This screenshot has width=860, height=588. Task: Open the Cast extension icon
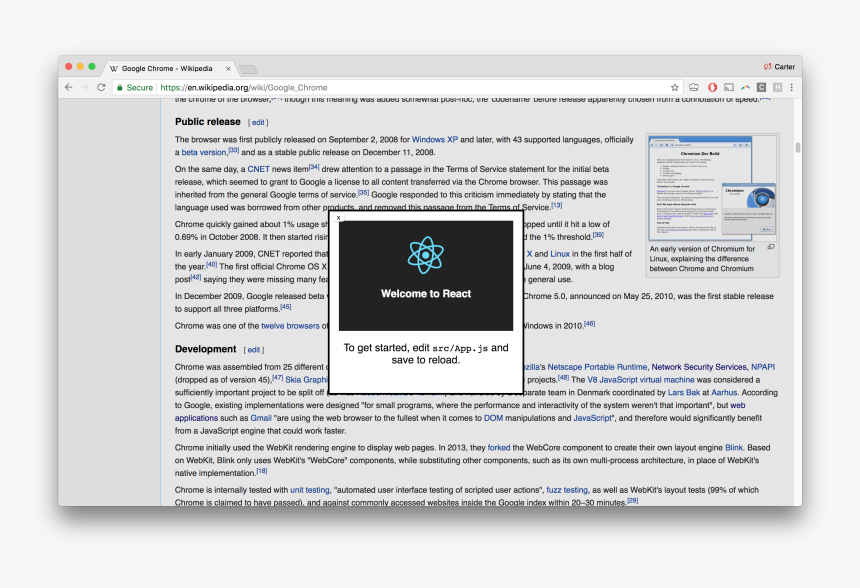(x=728, y=87)
